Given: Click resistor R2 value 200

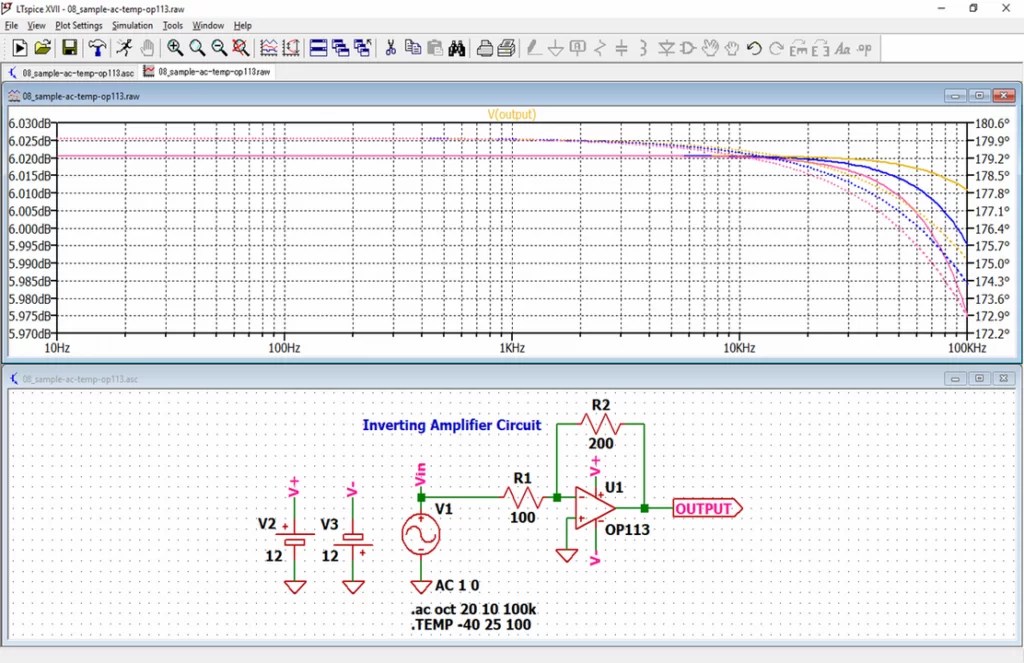Looking at the screenshot, I should coord(601,444).
